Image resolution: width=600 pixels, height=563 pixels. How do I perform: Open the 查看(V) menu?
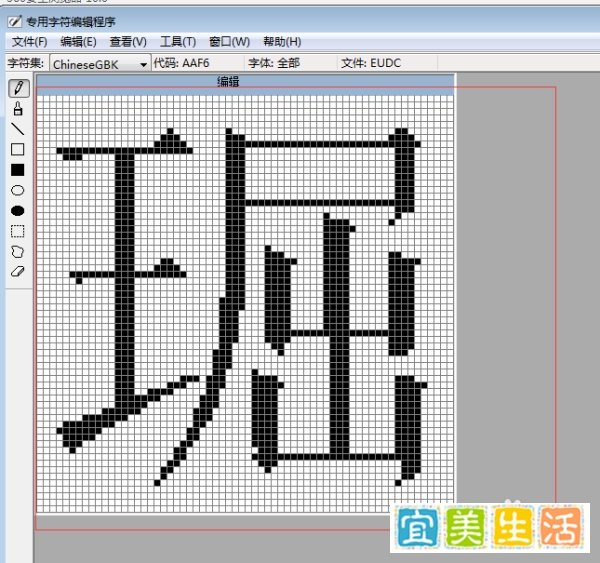click(x=128, y=42)
